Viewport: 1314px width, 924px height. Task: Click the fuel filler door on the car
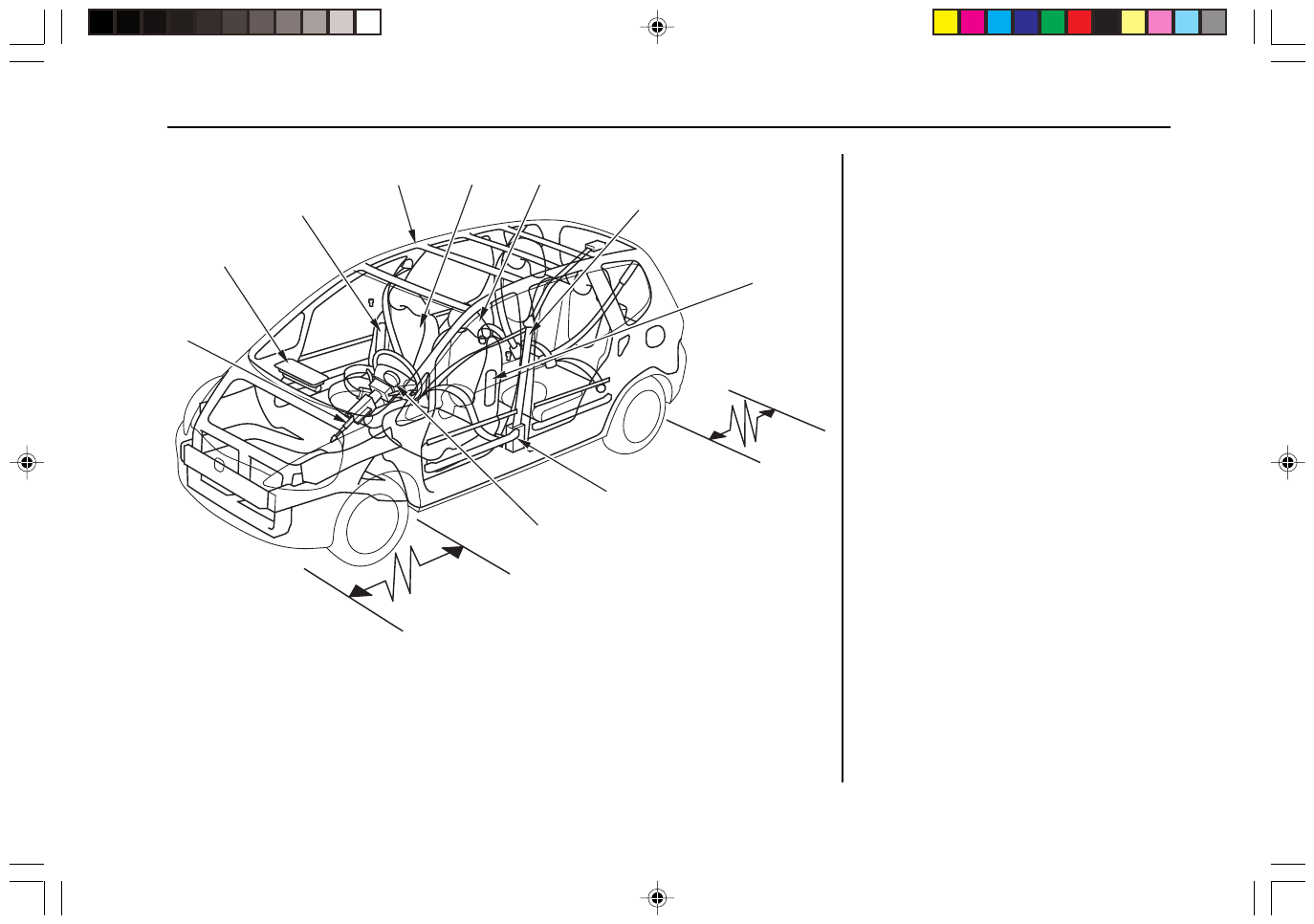click(655, 337)
